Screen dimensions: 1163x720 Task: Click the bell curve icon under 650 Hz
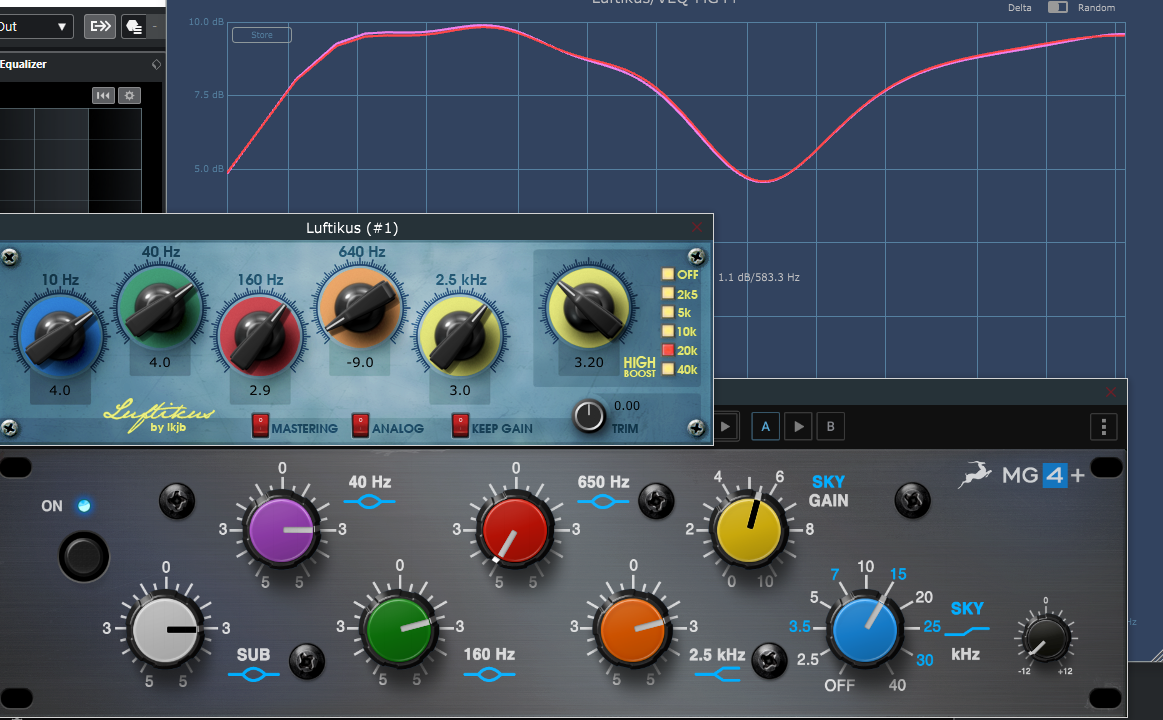tap(603, 502)
